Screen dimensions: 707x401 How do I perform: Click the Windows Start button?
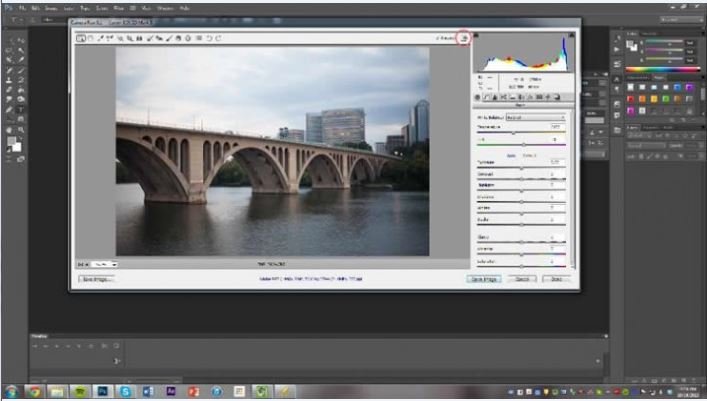pos(11,392)
